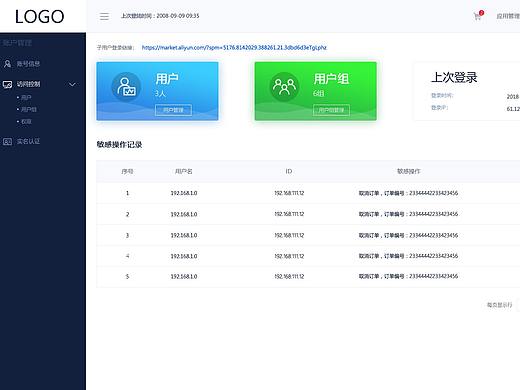The image size is (520, 390).
Task: Click the green 用户组 6组 card
Action: coord(316,91)
